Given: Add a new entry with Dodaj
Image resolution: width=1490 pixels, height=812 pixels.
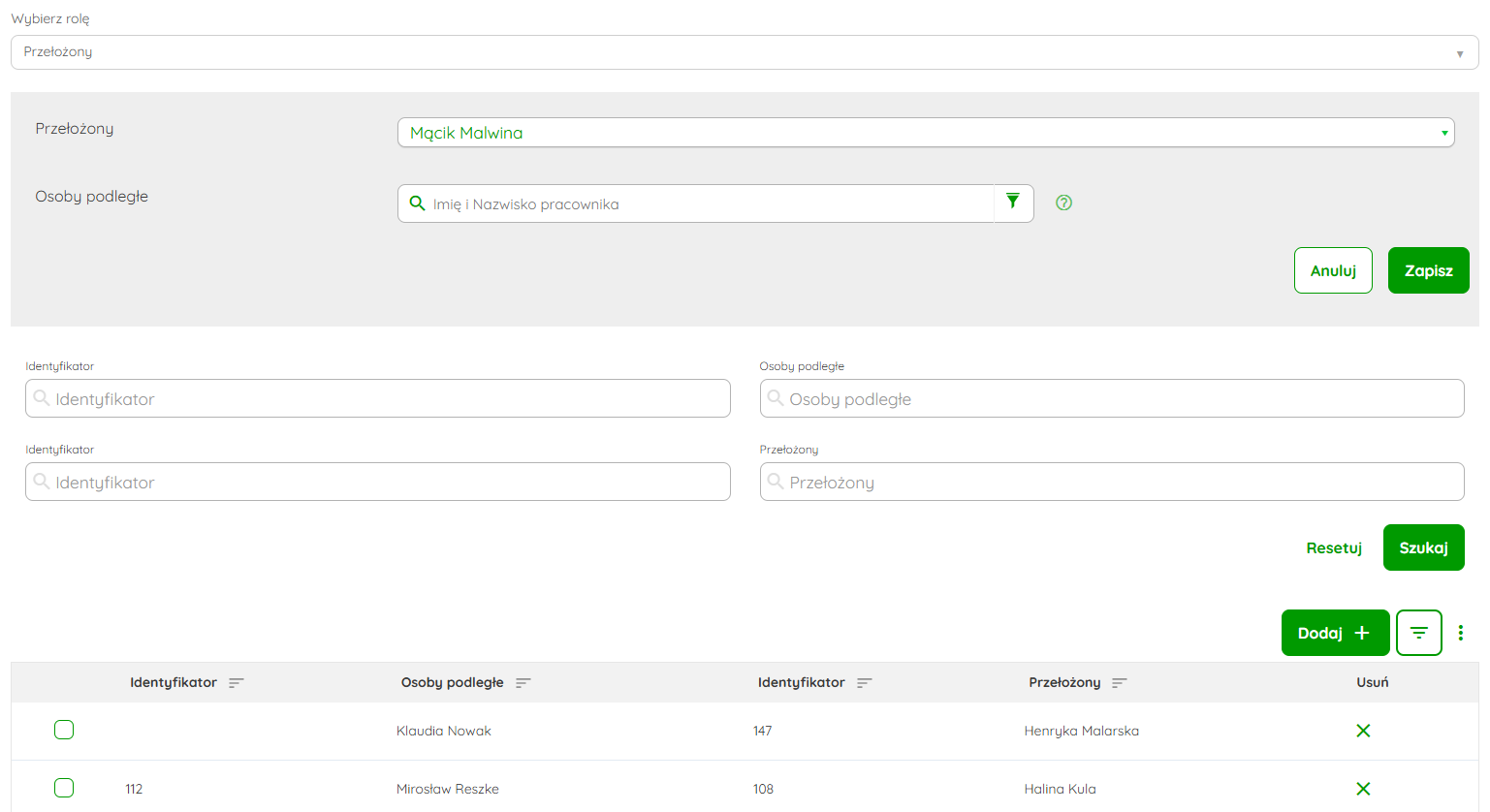Looking at the screenshot, I should 1335,633.
